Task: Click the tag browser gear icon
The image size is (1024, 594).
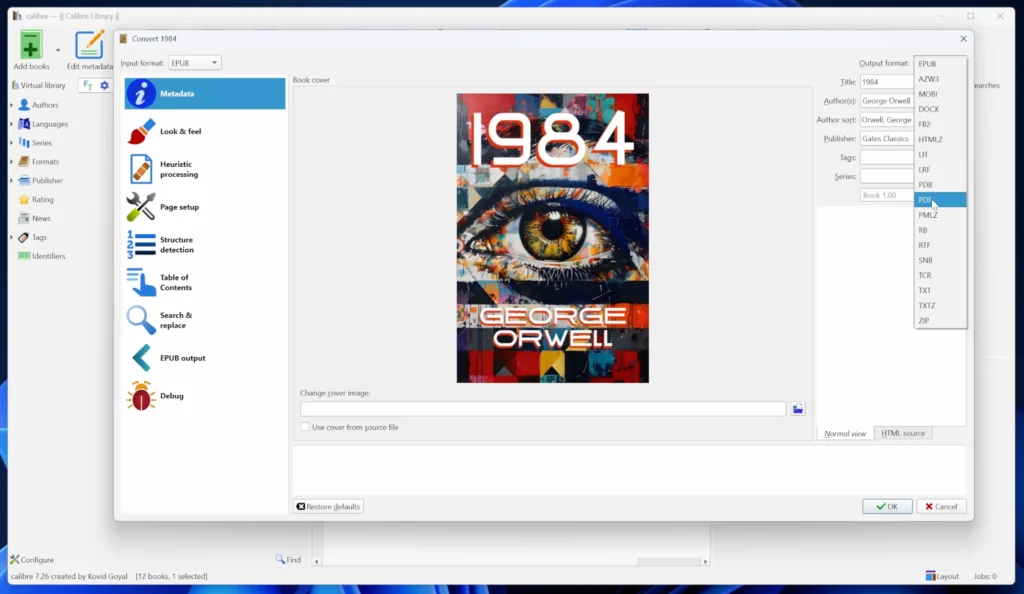Action: pyautogui.click(x=104, y=86)
